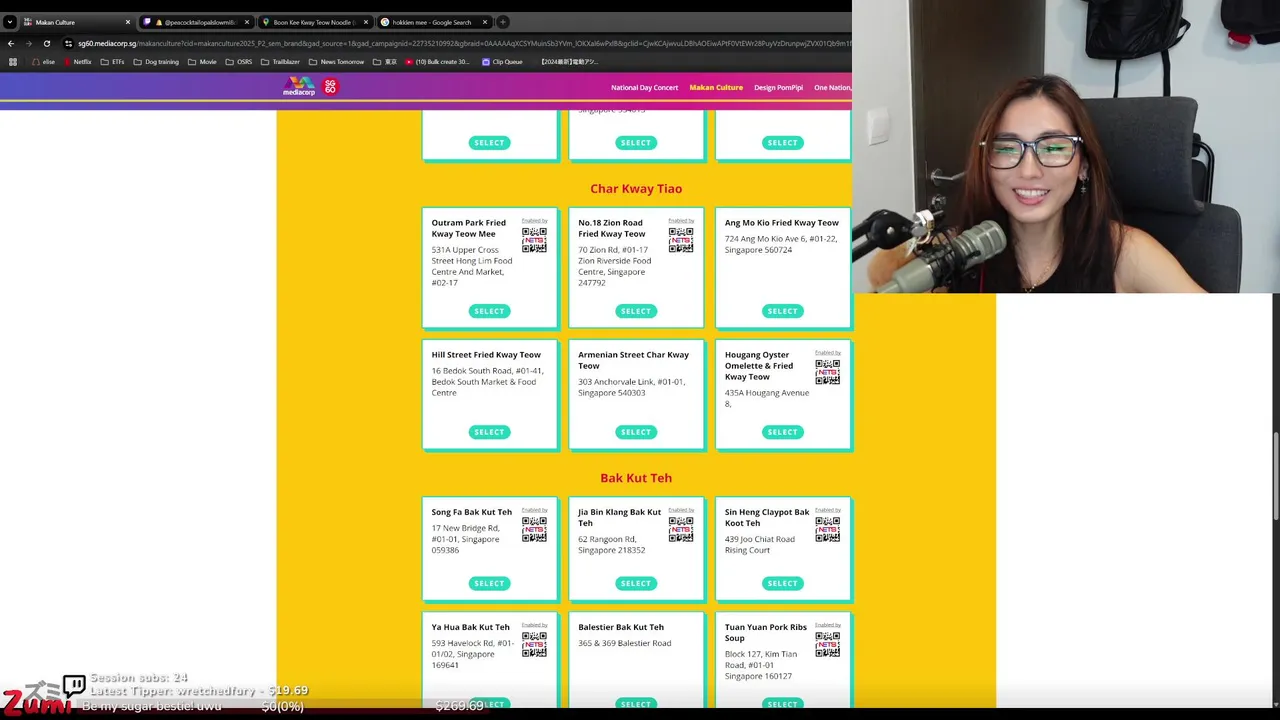1280x720 pixels.
Task: Select Hill Street Fried Kway Teow
Action: tap(489, 432)
